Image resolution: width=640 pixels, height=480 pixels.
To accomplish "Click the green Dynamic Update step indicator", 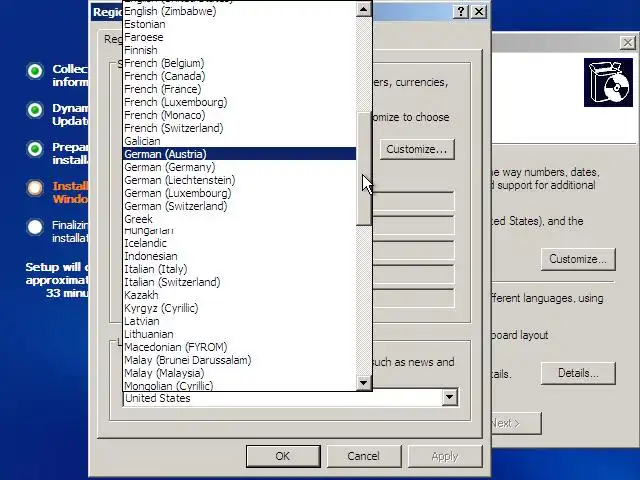I will point(35,110).
